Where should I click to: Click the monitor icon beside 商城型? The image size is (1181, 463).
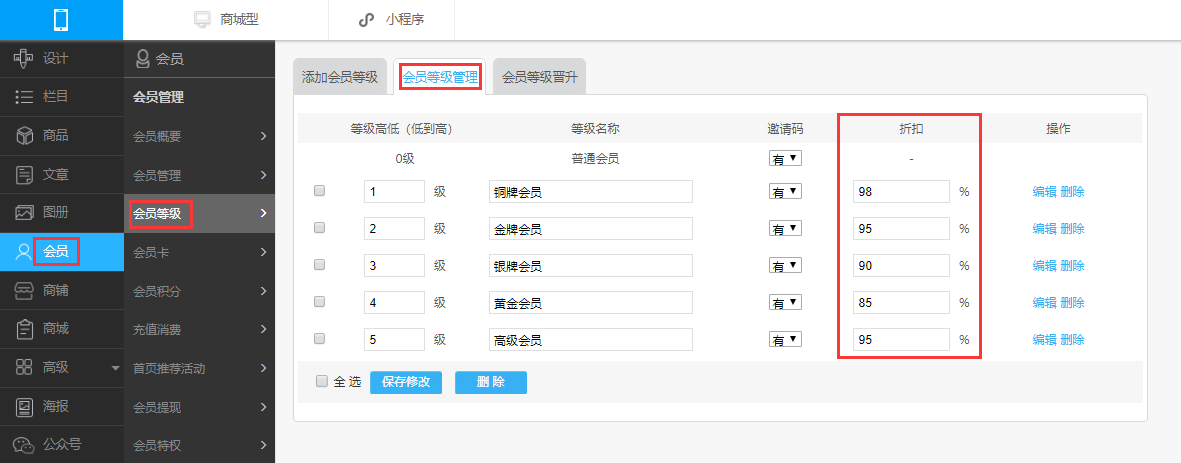point(201,20)
